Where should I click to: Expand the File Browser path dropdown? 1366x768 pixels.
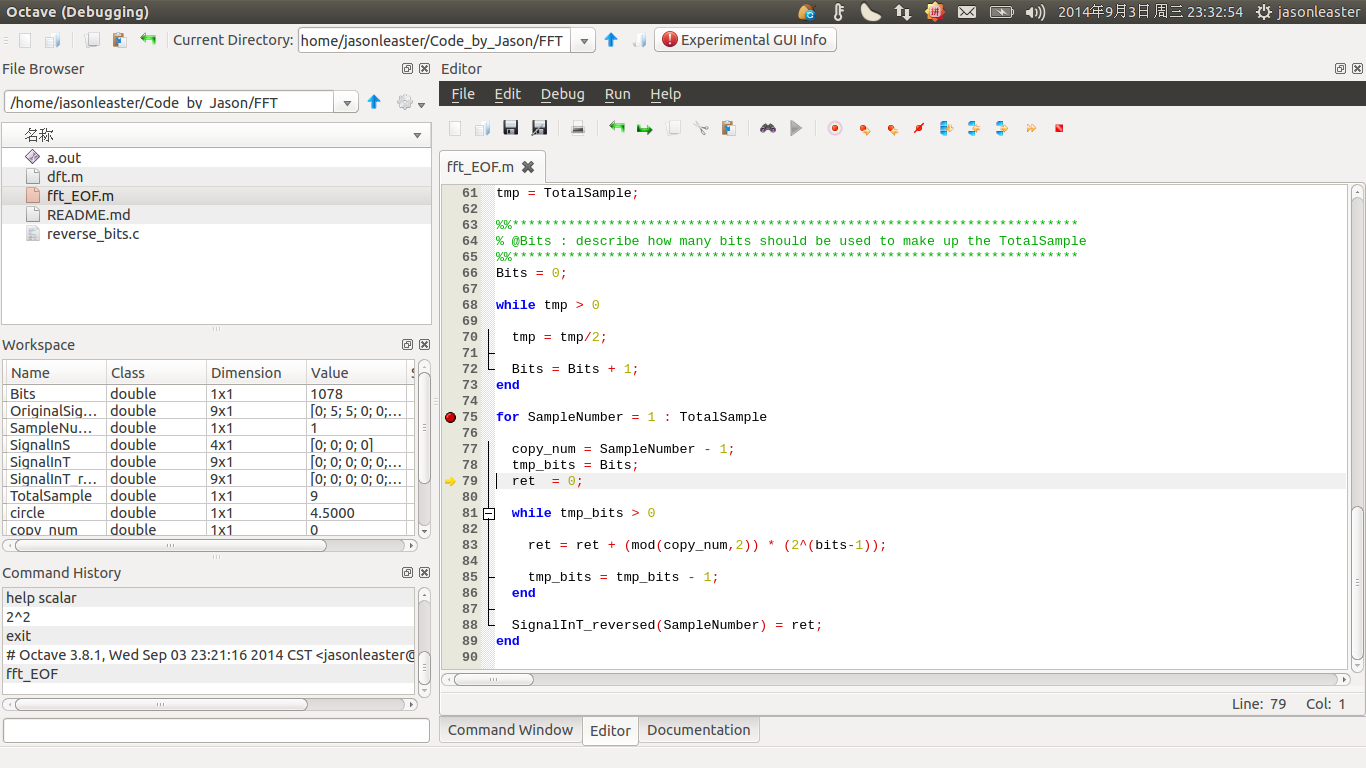click(x=346, y=103)
